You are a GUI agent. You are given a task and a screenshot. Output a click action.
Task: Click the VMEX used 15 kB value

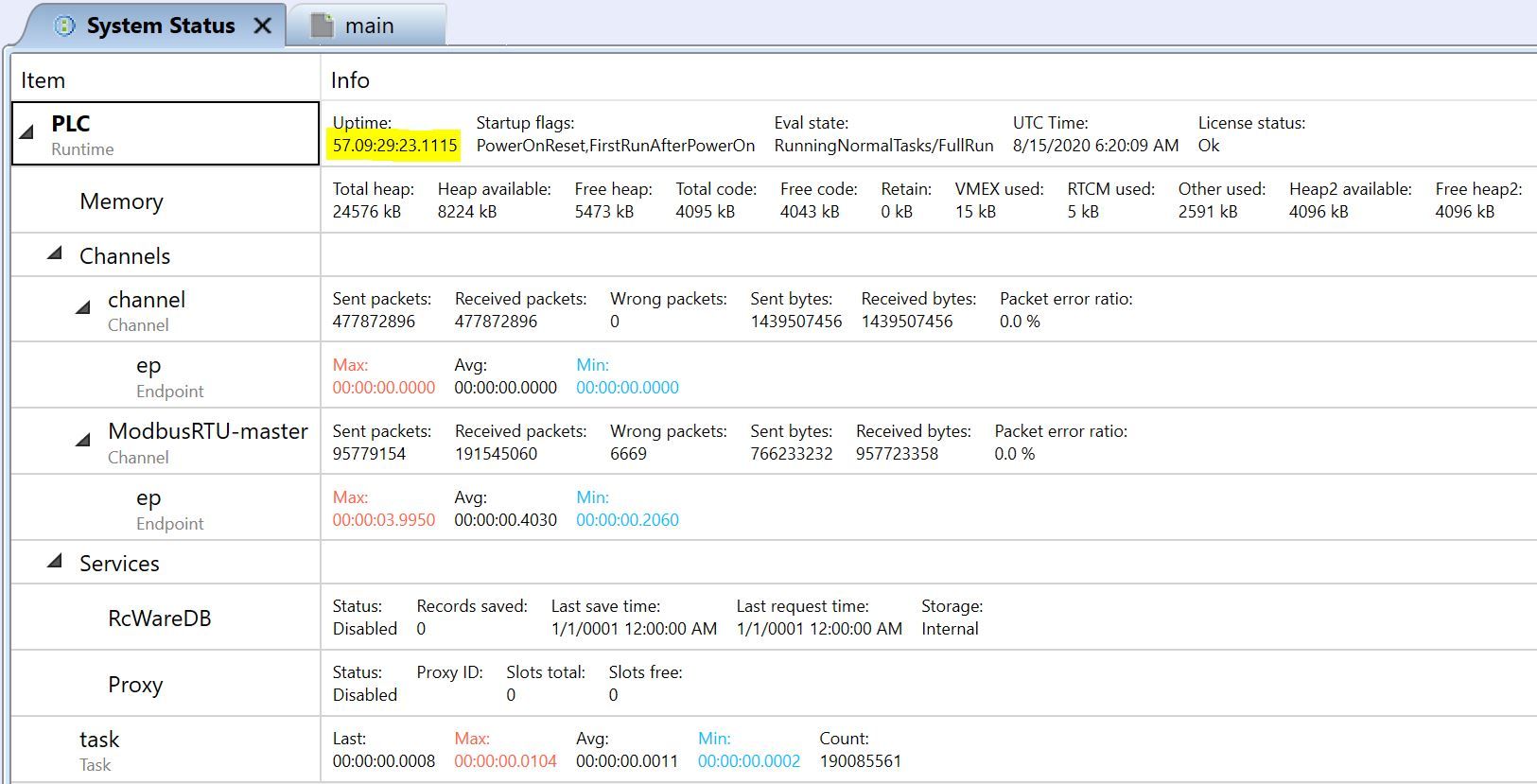click(x=975, y=211)
